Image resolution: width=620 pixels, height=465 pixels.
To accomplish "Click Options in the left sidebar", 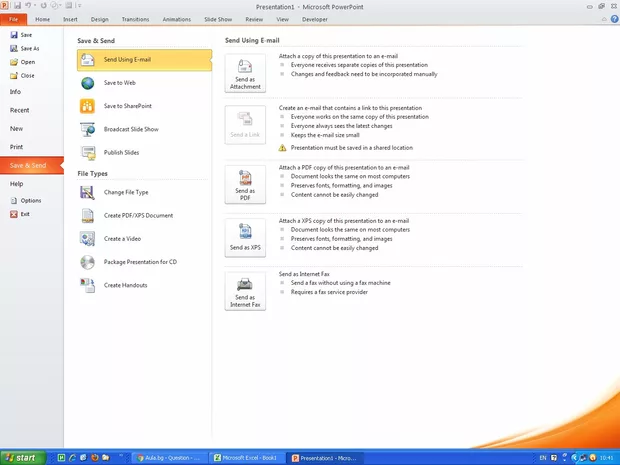I will pos(31,201).
